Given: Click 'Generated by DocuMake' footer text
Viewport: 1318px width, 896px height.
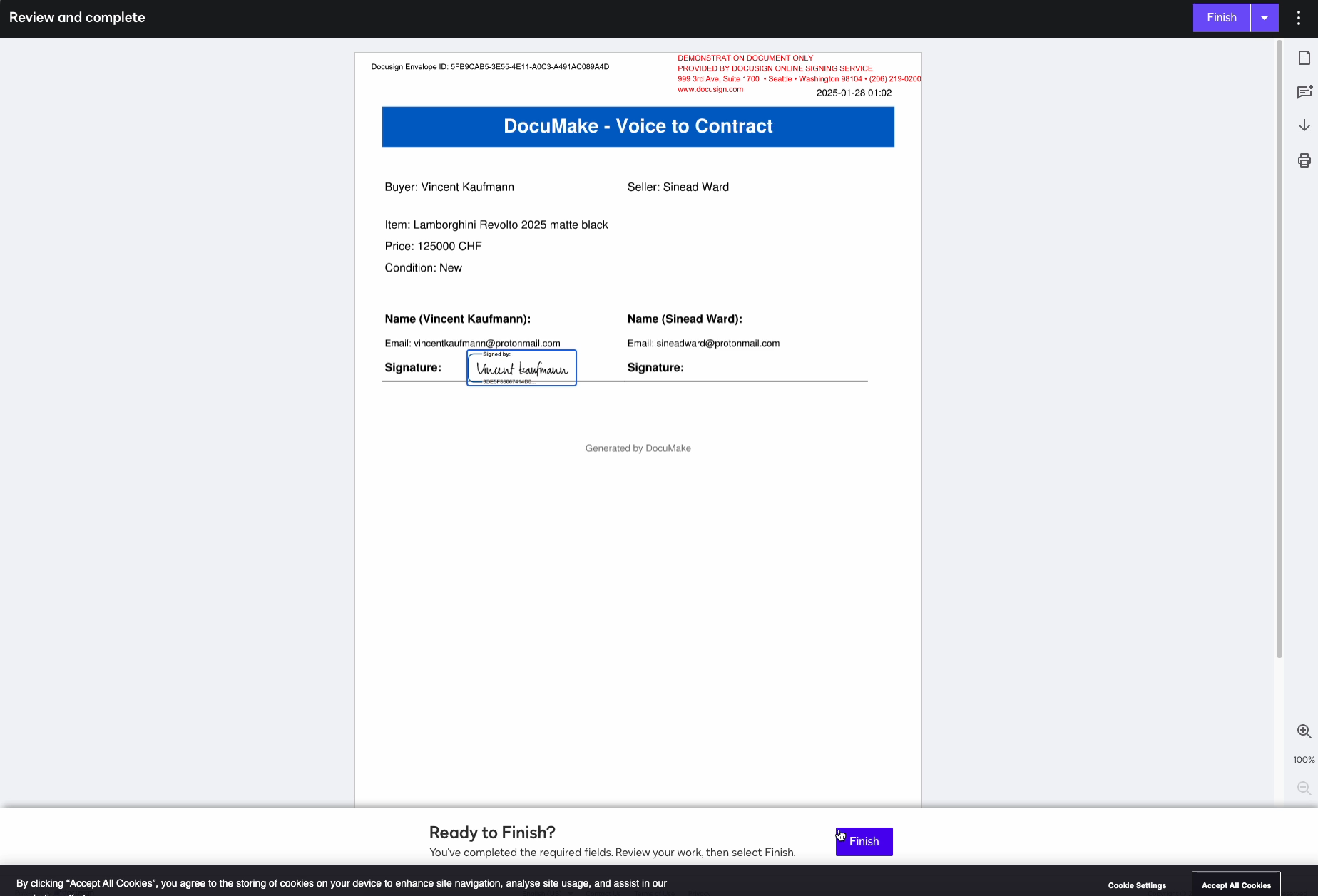Looking at the screenshot, I should tap(638, 448).
